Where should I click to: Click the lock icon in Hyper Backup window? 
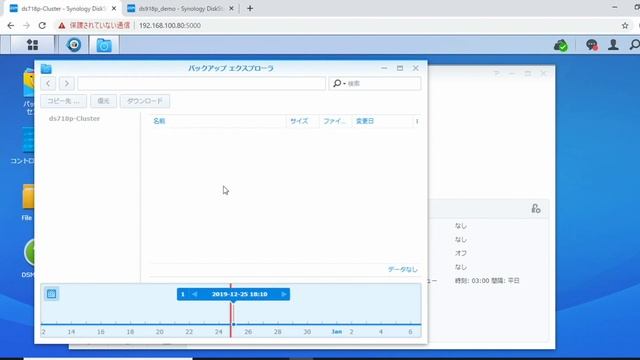(x=536, y=209)
